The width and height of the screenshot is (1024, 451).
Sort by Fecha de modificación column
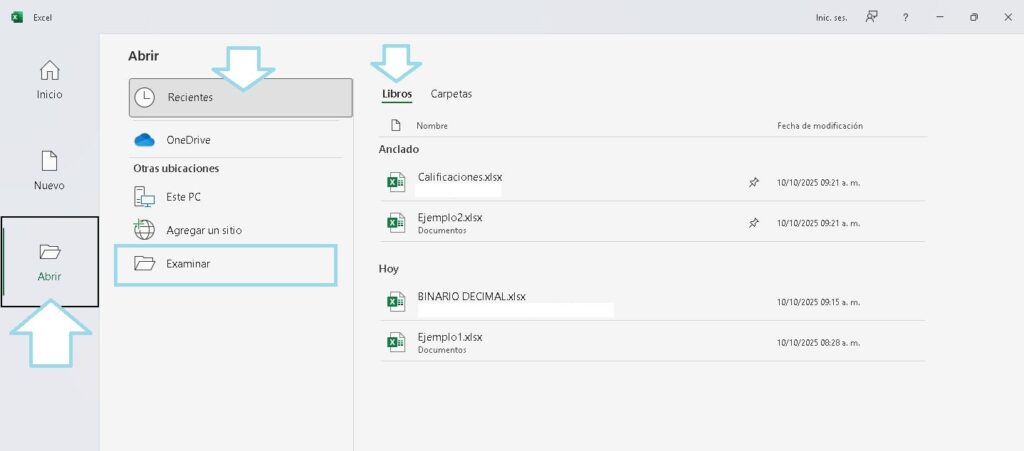tap(819, 126)
